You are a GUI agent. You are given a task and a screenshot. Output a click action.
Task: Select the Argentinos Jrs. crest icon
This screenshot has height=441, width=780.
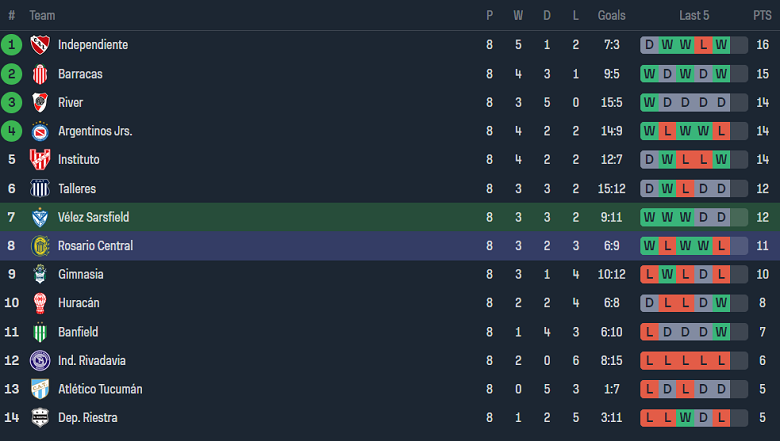point(40,131)
